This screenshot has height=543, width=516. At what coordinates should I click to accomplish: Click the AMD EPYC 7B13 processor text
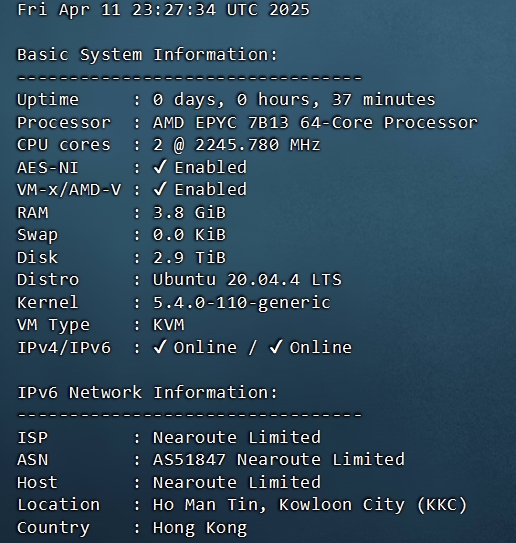315,122
